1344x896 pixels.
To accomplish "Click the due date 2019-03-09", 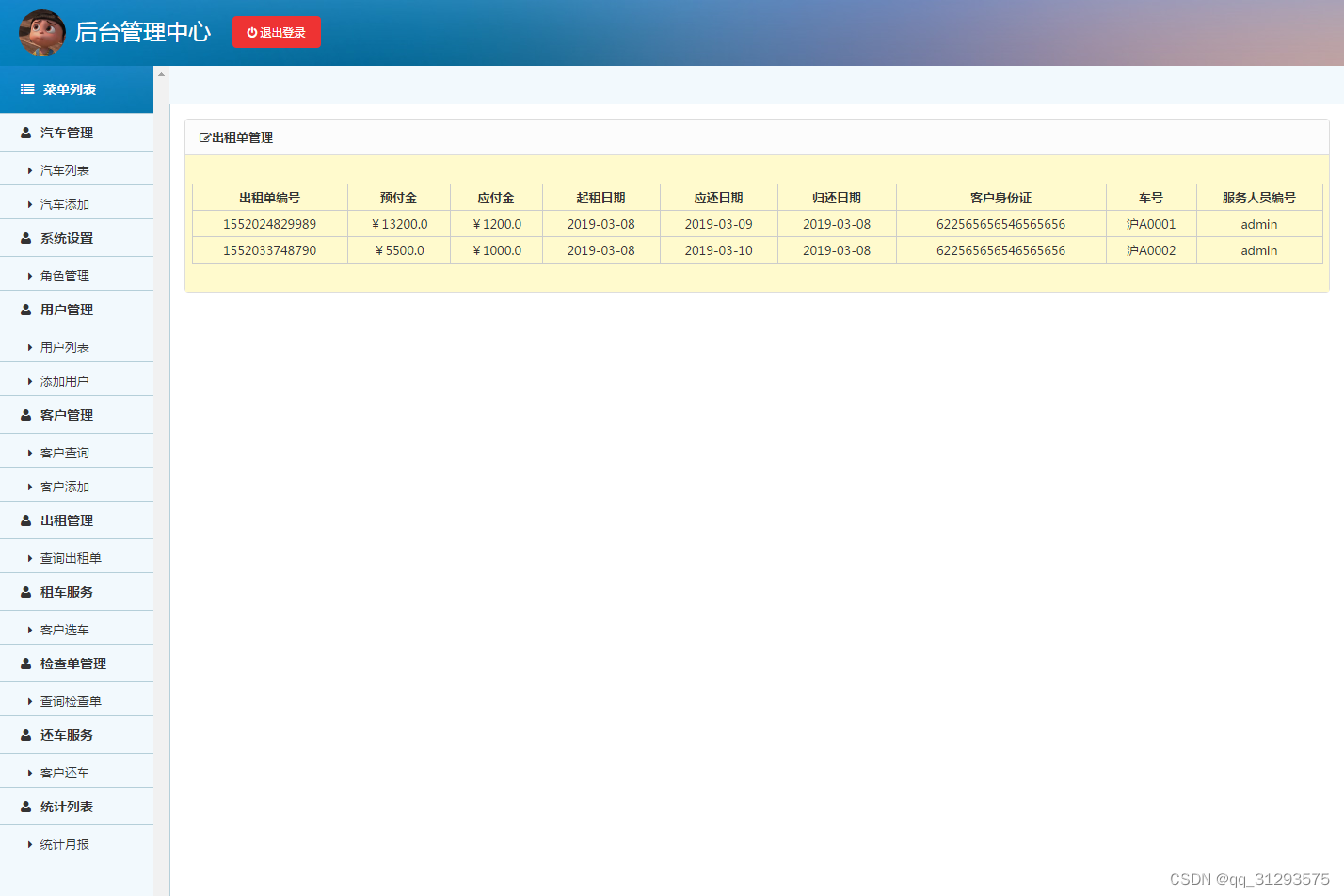I will click(x=719, y=224).
